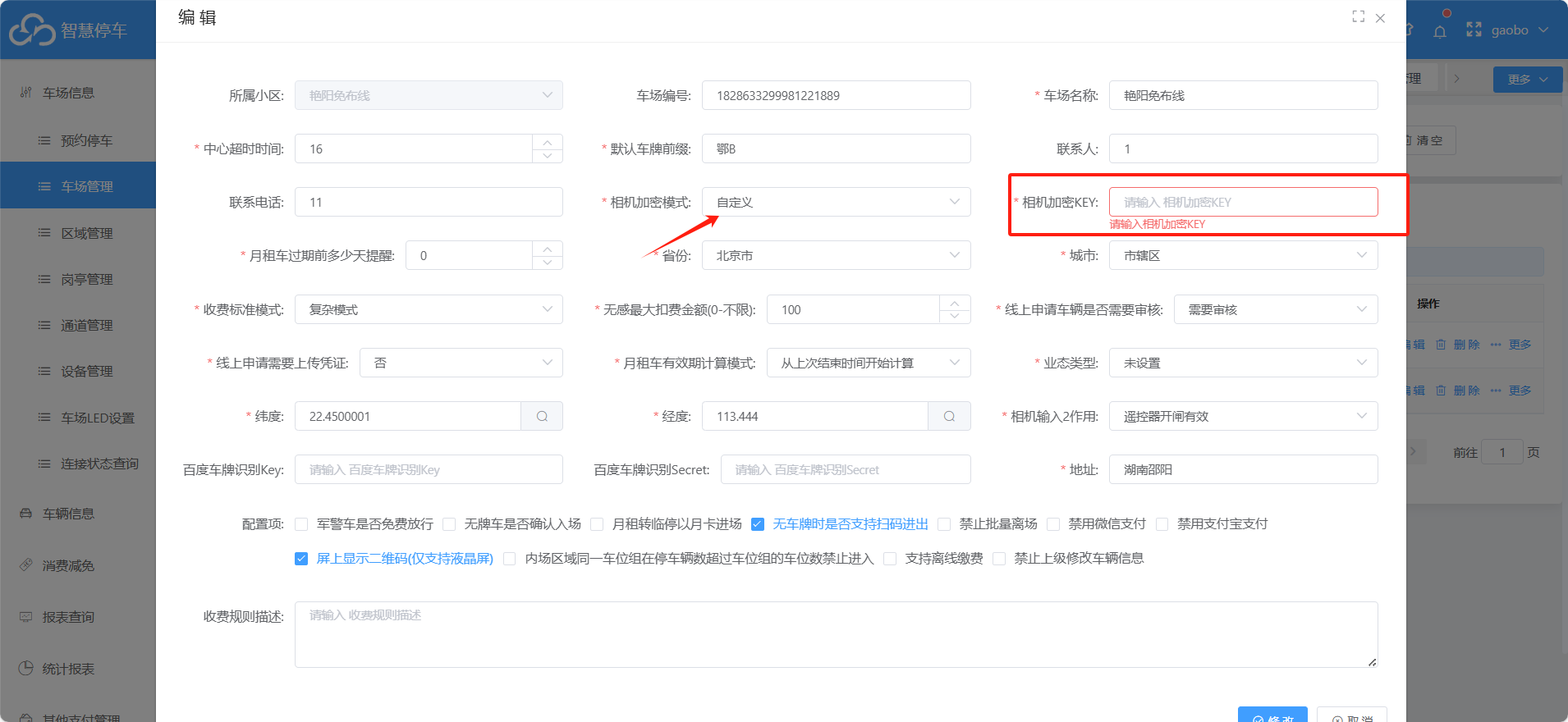Click the 修改 submit button
The width and height of the screenshot is (1568, 722).
pos(1272,715)
